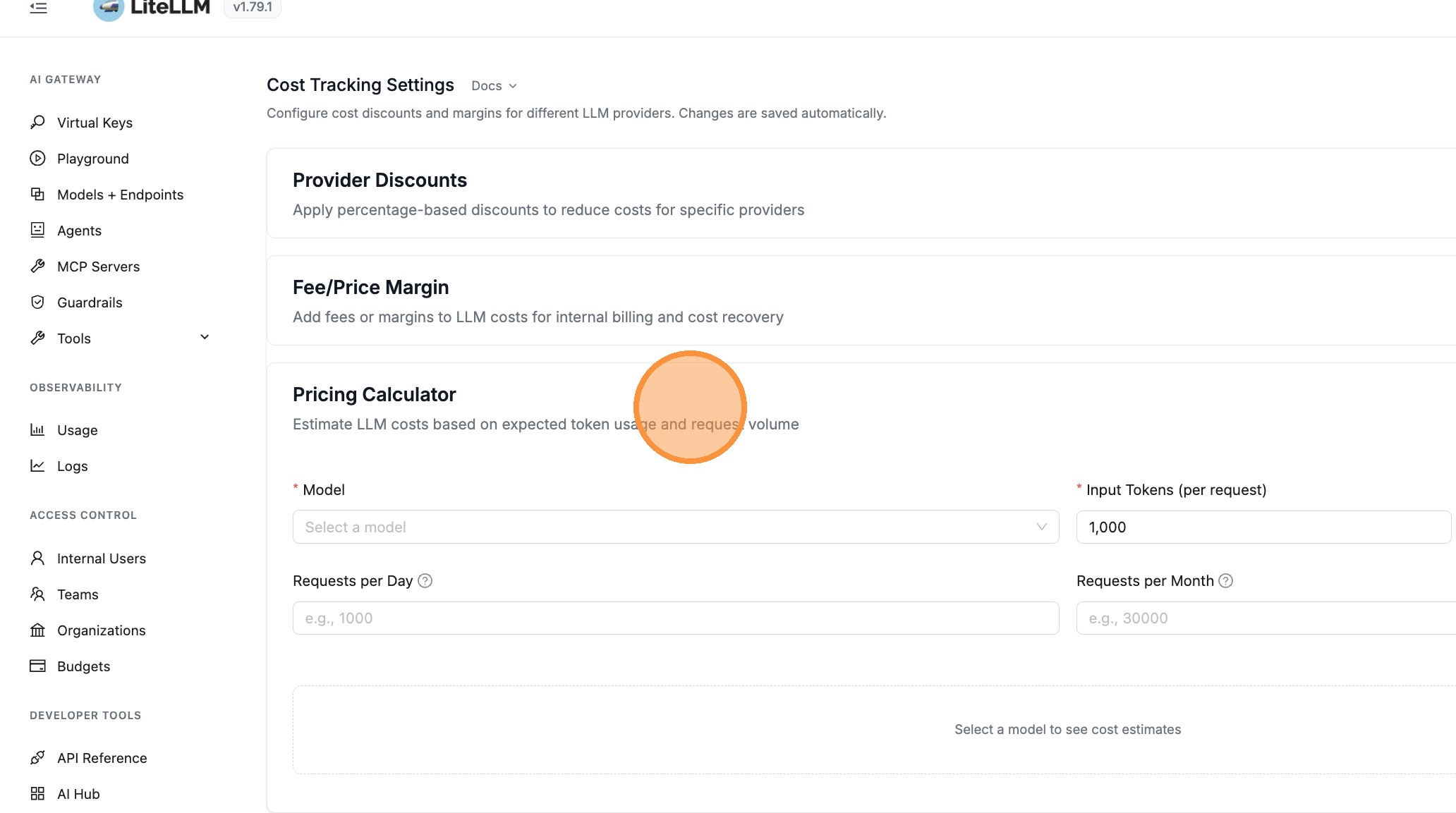Edit the Input Tokens per request field
The width and height of the screenshot is (1456, 813).
[x=1263, y=527]
